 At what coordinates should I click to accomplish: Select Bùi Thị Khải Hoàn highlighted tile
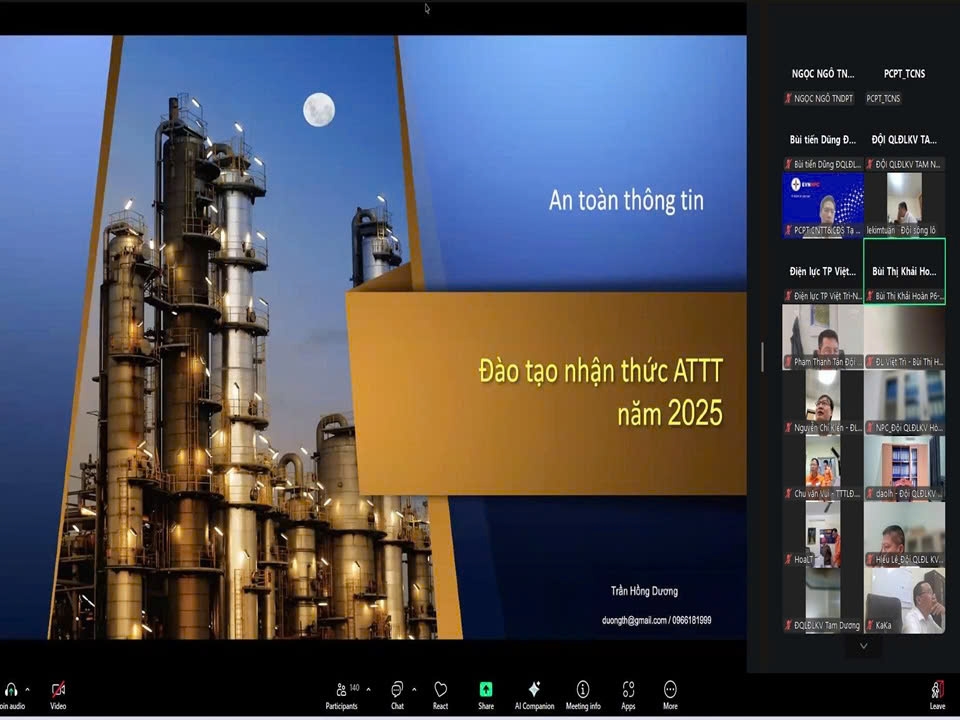904,271
